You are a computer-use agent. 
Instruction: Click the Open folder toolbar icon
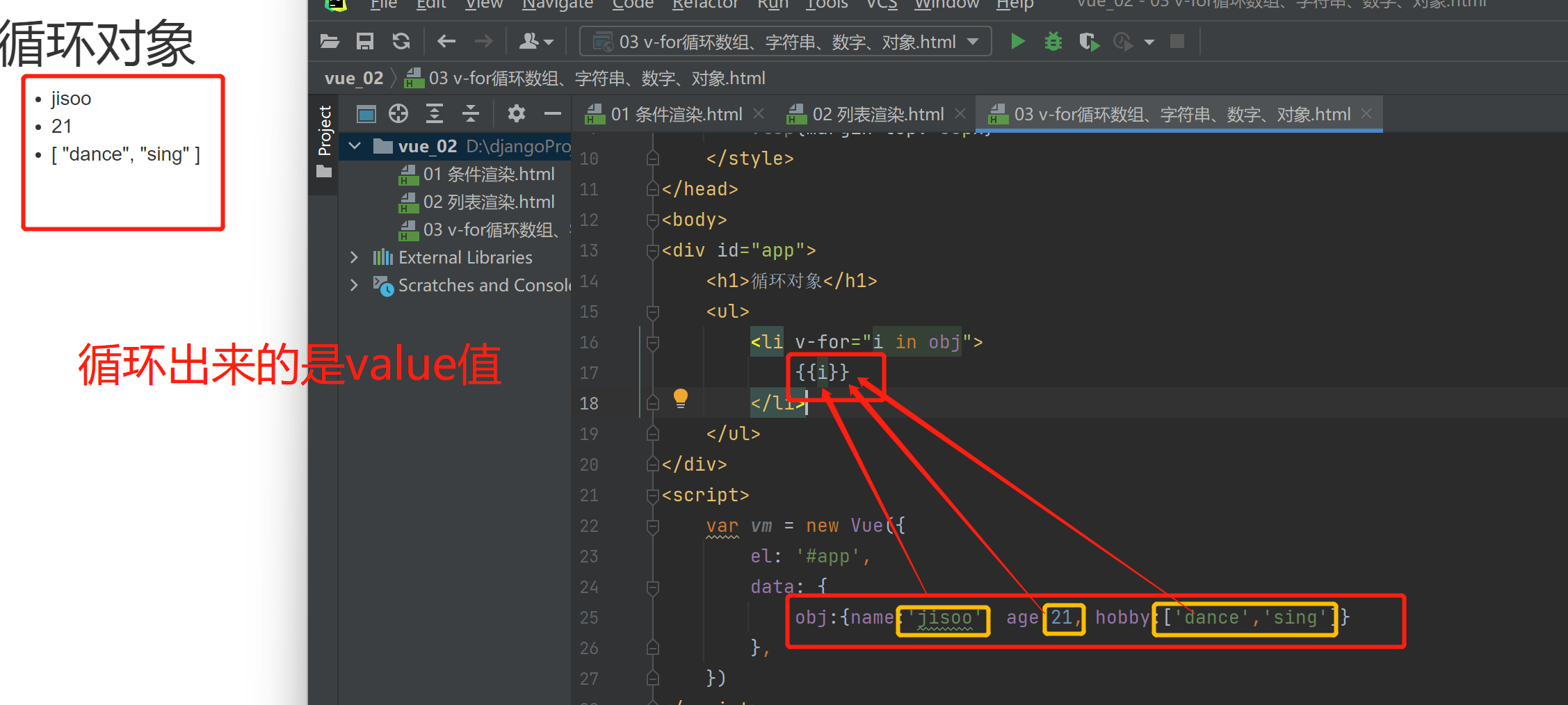[x=330, y=42]
